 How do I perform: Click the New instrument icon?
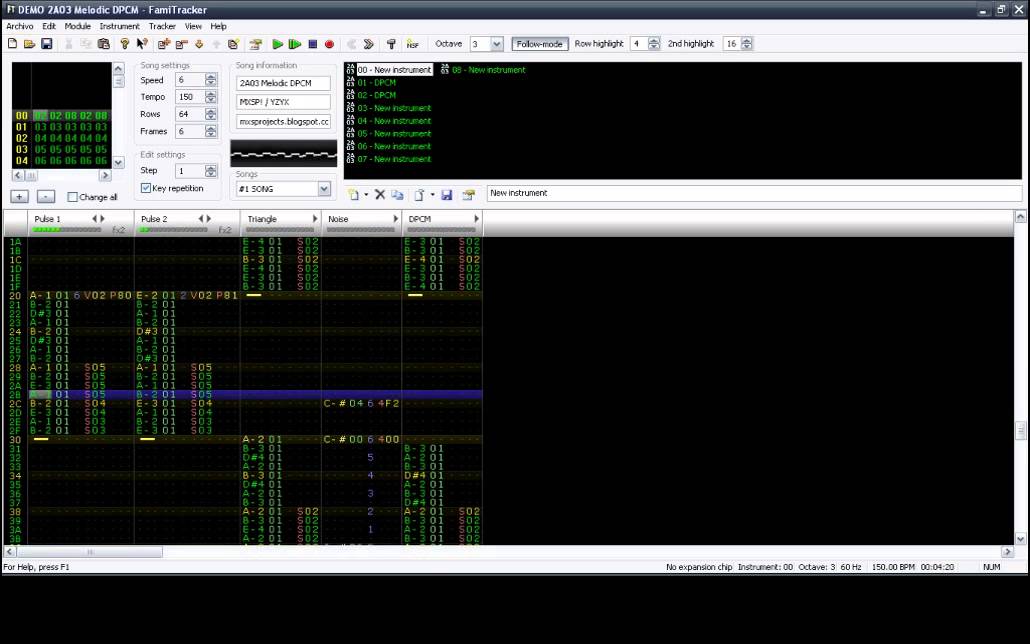pos(353,195)
